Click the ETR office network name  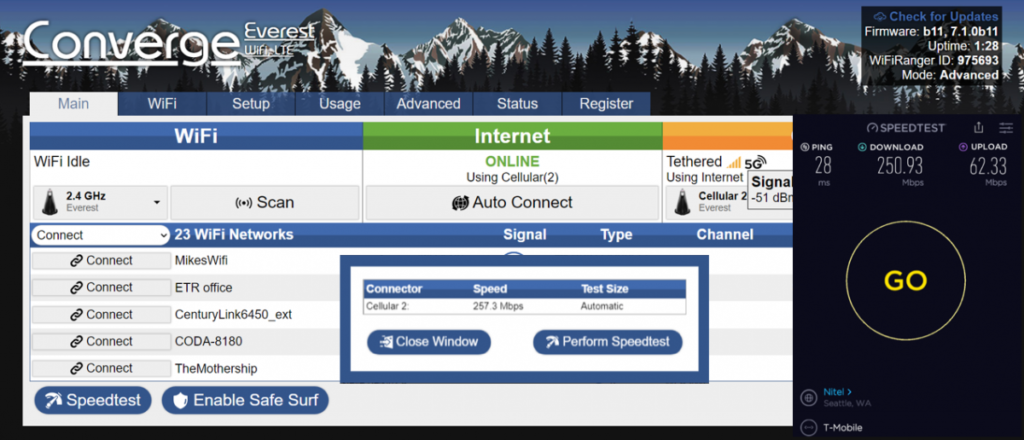[203, 287]
